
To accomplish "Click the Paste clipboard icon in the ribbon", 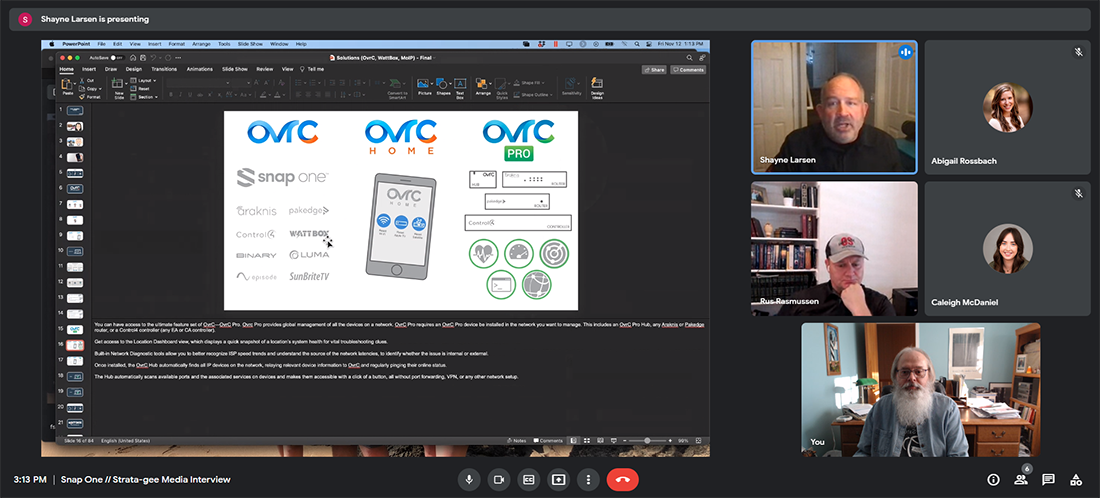I will 67,85.
